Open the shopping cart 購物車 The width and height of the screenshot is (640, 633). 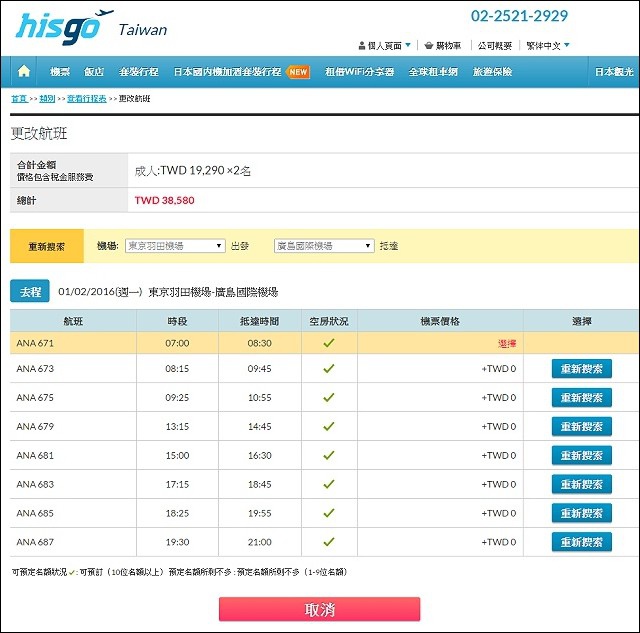(443, 46)
